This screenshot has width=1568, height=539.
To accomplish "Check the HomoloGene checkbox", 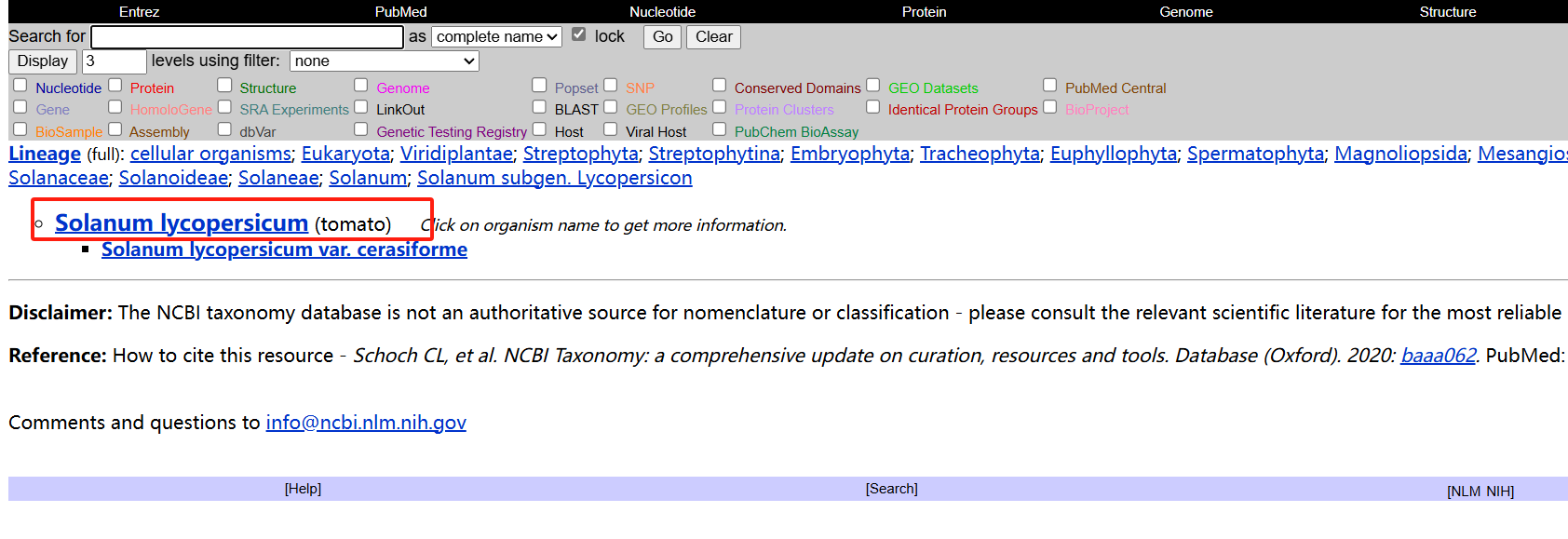I will pyautogui.click(x=115, y=106).
